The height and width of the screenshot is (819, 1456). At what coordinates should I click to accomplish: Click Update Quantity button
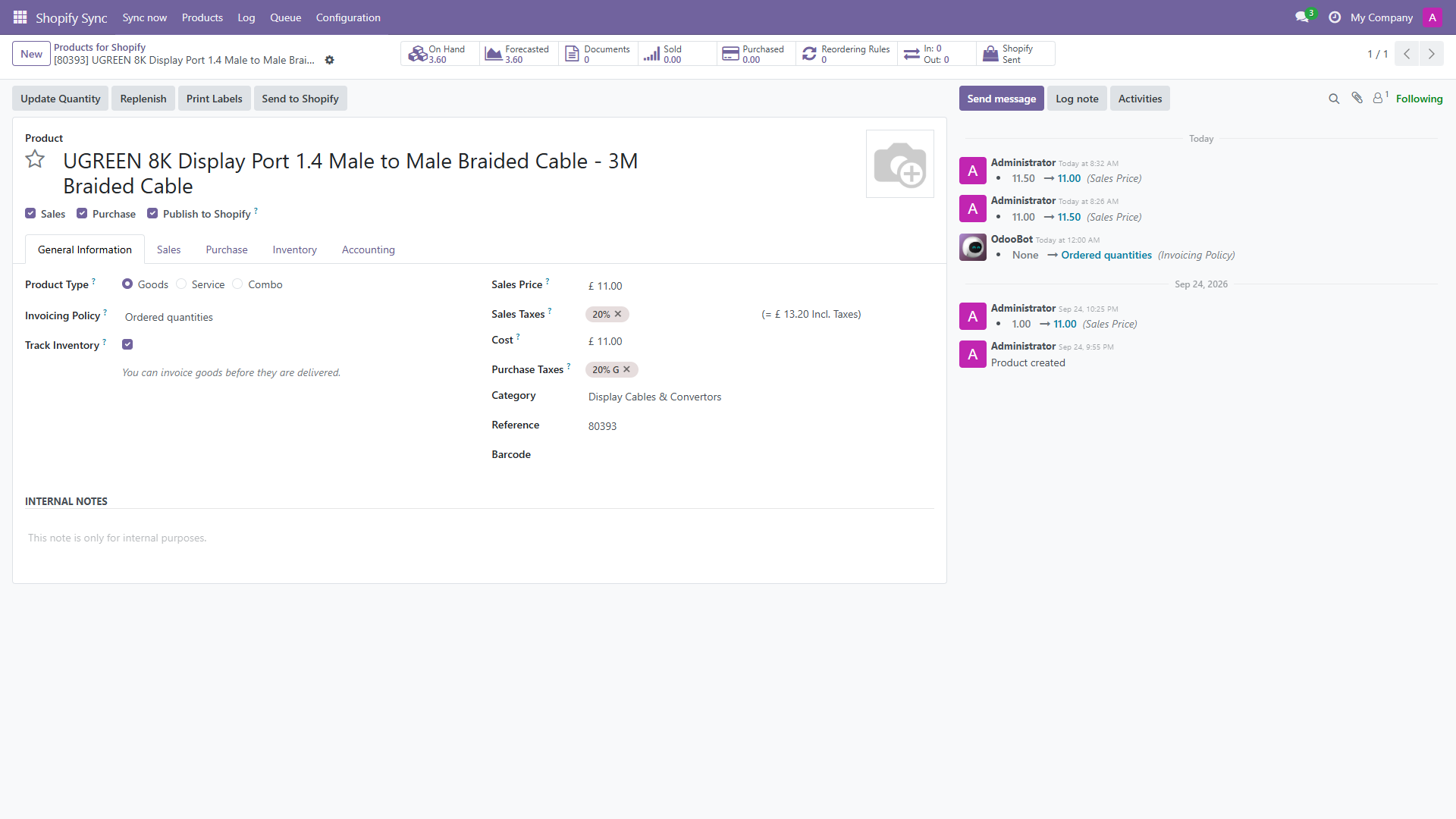click(x=61, y=99)
